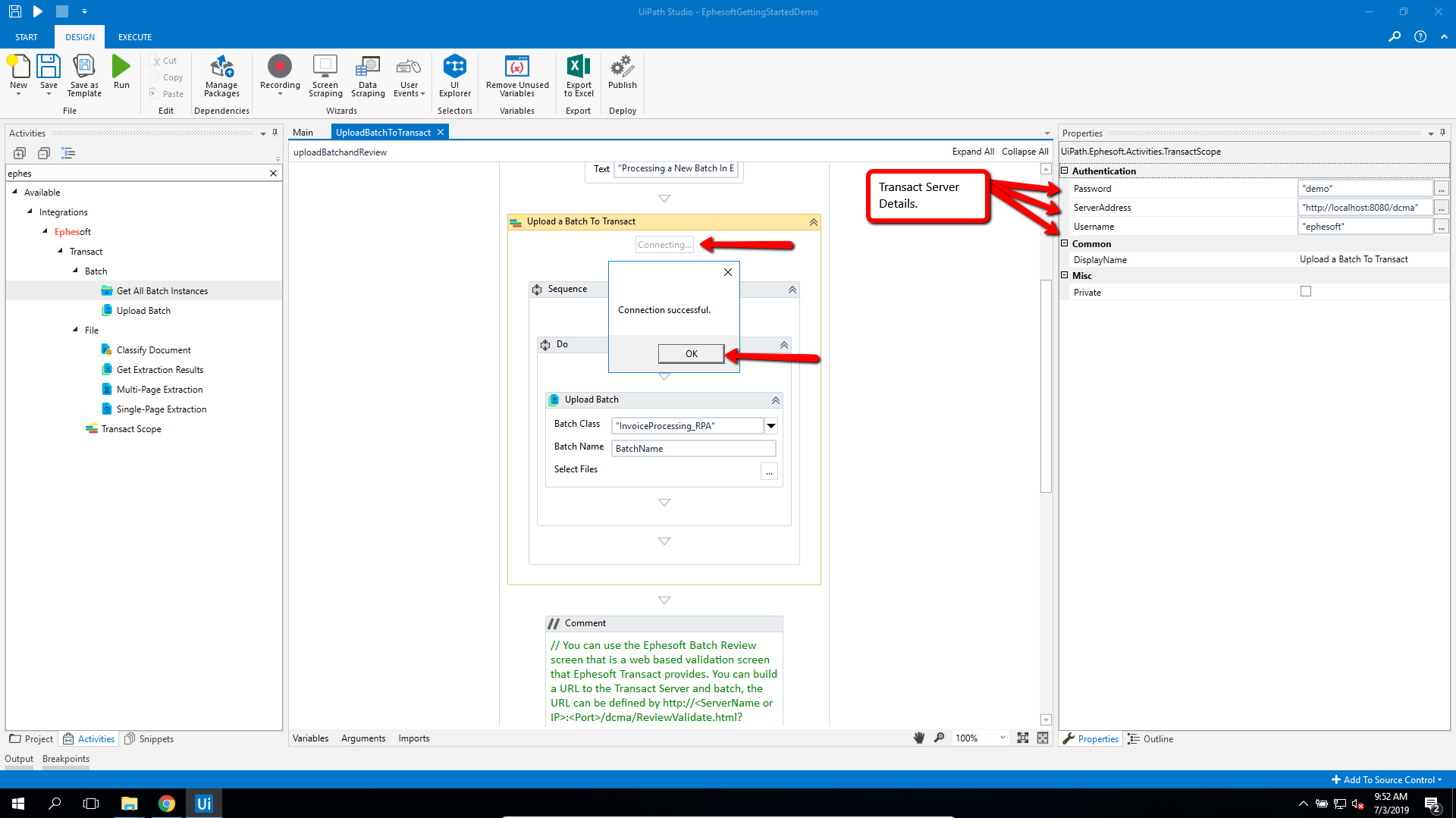Click Select Files browse button
The image size is (1456, 818).
point(769,472)
